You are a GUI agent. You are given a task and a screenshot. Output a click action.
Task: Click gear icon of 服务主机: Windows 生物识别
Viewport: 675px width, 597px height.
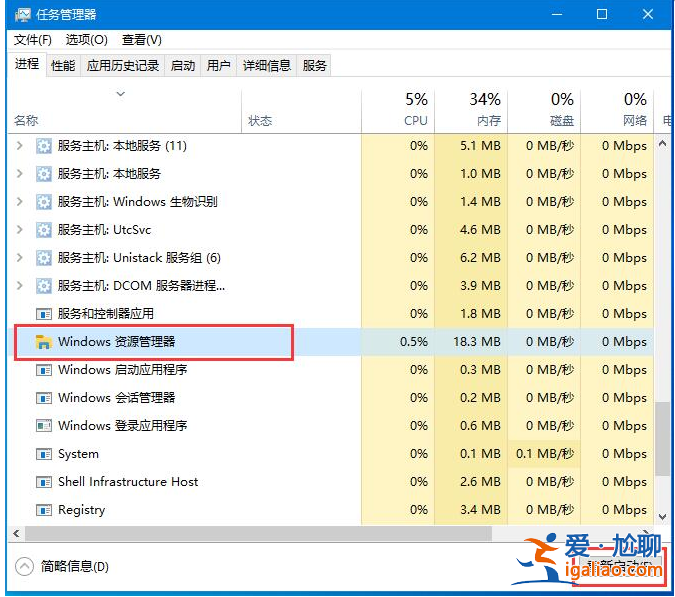pyautogui.click(x=43, y=202)
